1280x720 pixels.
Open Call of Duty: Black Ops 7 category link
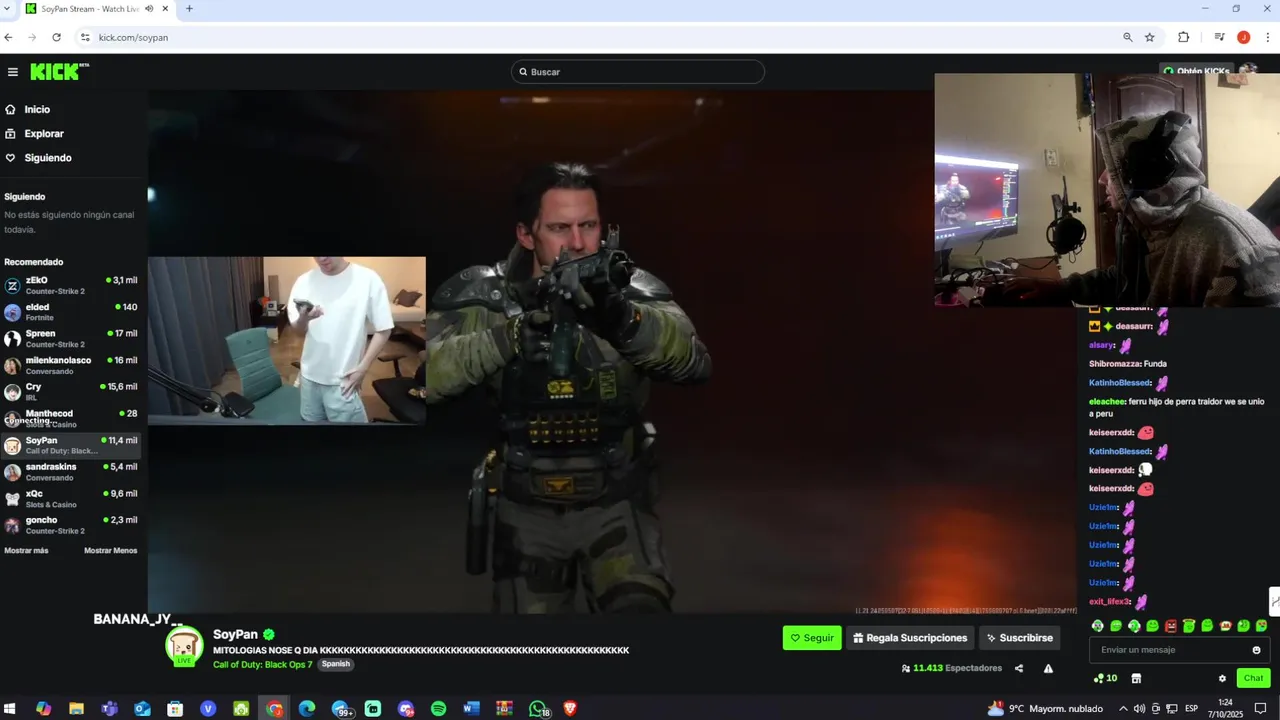(263, 664)
